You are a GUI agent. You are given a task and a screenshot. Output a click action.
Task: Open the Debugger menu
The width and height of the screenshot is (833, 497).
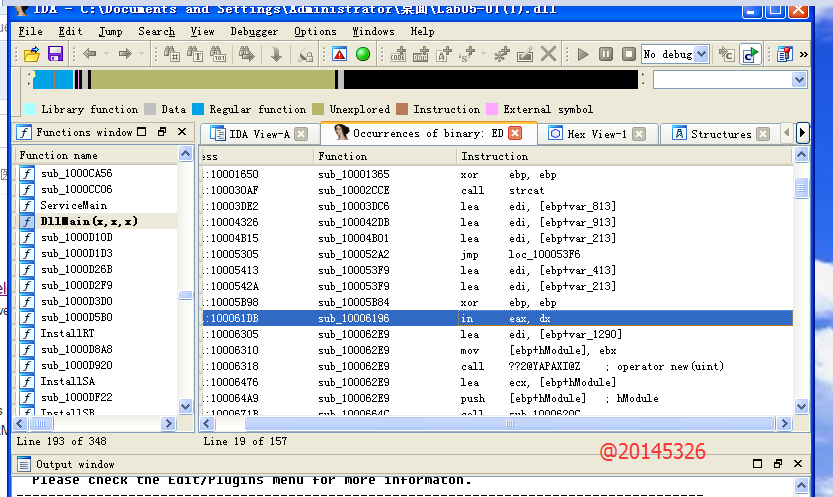[254, 31]
